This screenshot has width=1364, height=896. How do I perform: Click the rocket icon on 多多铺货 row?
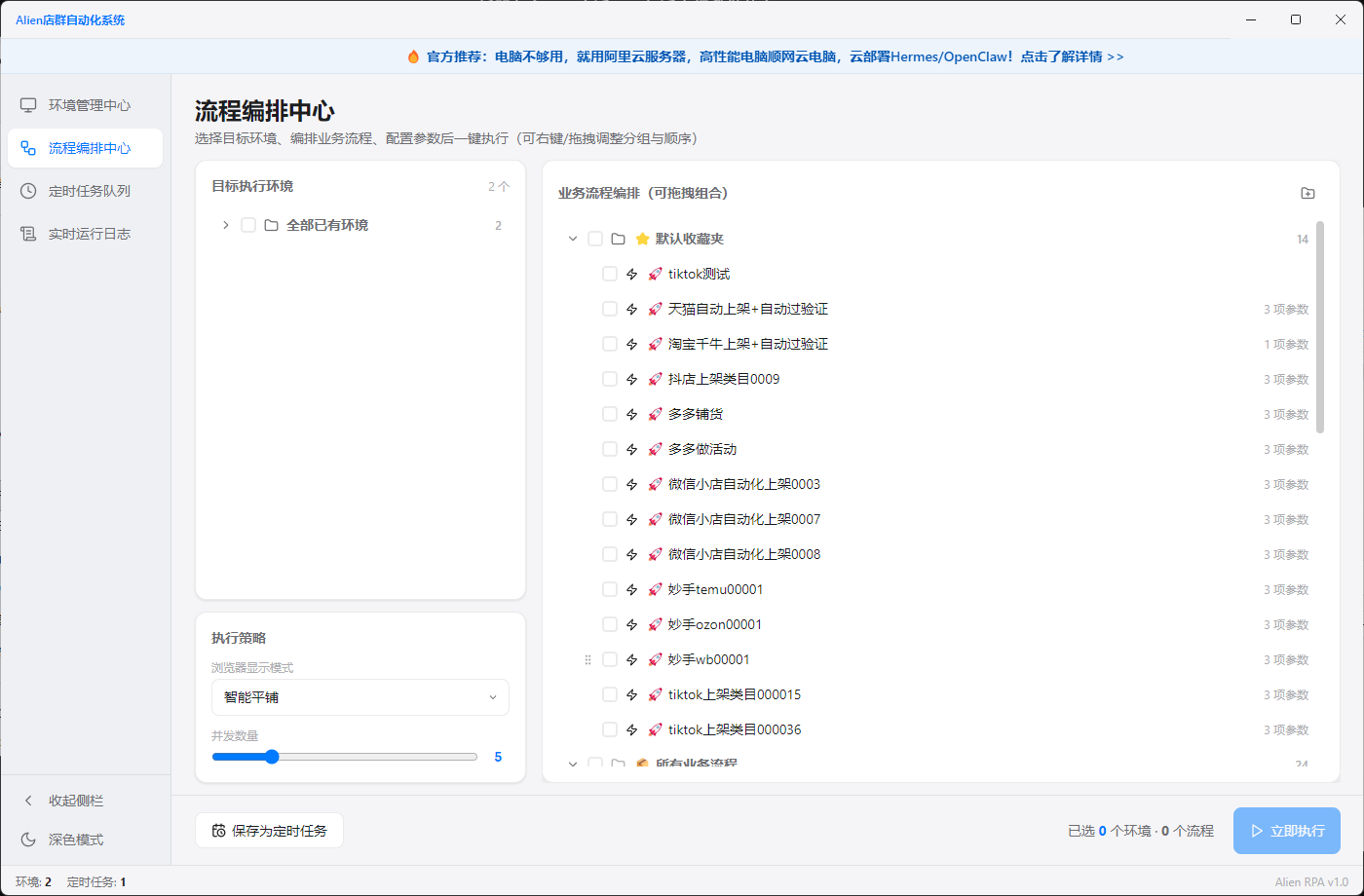coord(655,414)
